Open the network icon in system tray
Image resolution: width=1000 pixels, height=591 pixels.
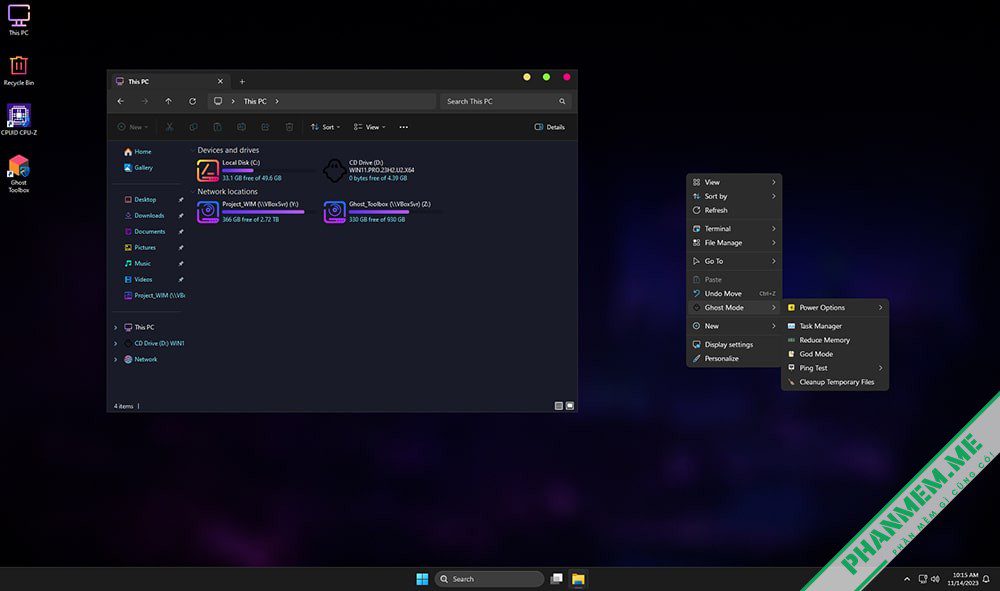[922, 579]
